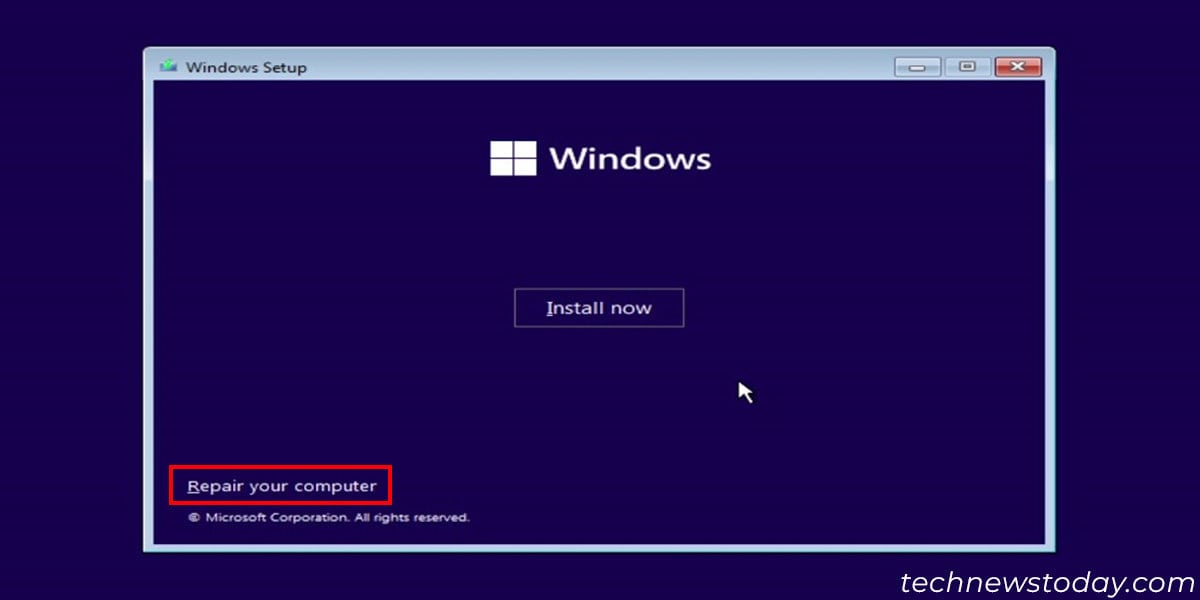Open Repair your computer link
This screenshot has width=1200, height=600.
(x=281, y=486)
